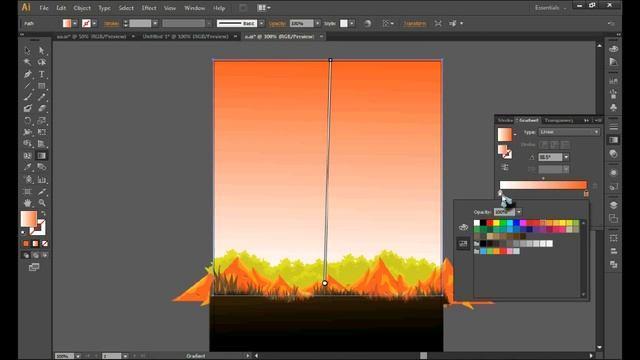The width and height of the screenshot is (640, 360).
Task: Select the Artboard tool
Action: tap(27, 191)
